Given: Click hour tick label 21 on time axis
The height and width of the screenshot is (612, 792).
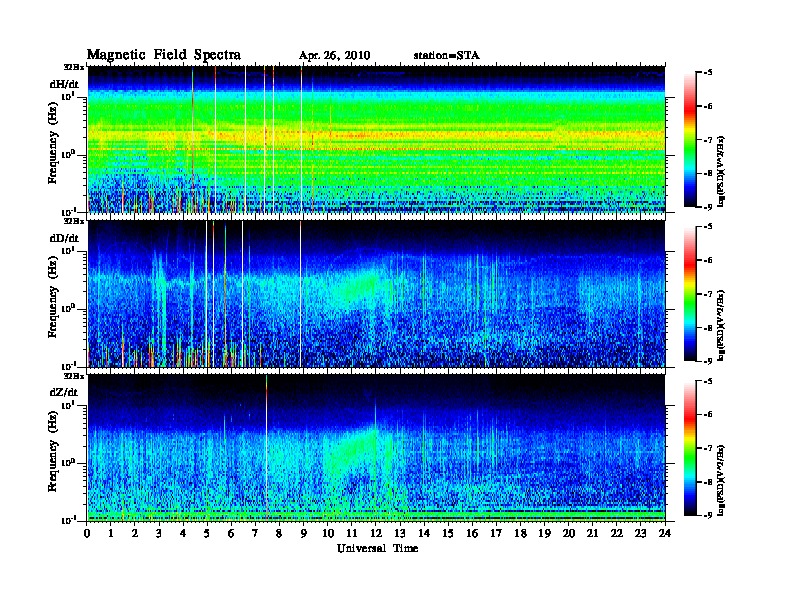Looking at the screenshot, I should click(x=592, y=534).
